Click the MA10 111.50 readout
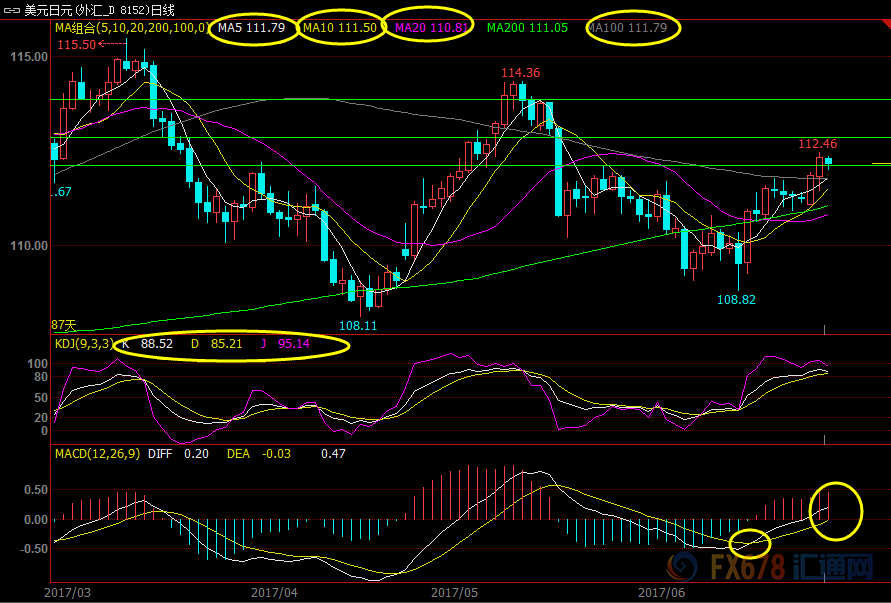Screen dimensions: 891x603 point(339,27)
